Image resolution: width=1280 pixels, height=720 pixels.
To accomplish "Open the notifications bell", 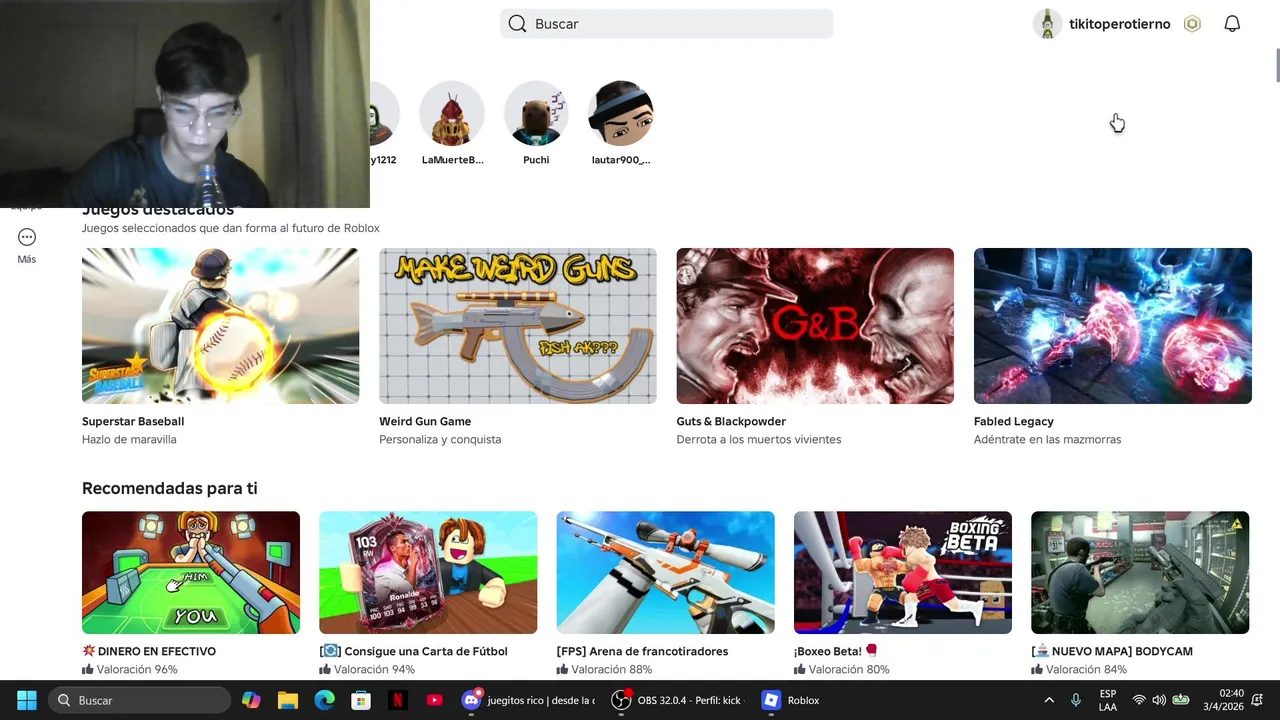I will (1232, 24).
